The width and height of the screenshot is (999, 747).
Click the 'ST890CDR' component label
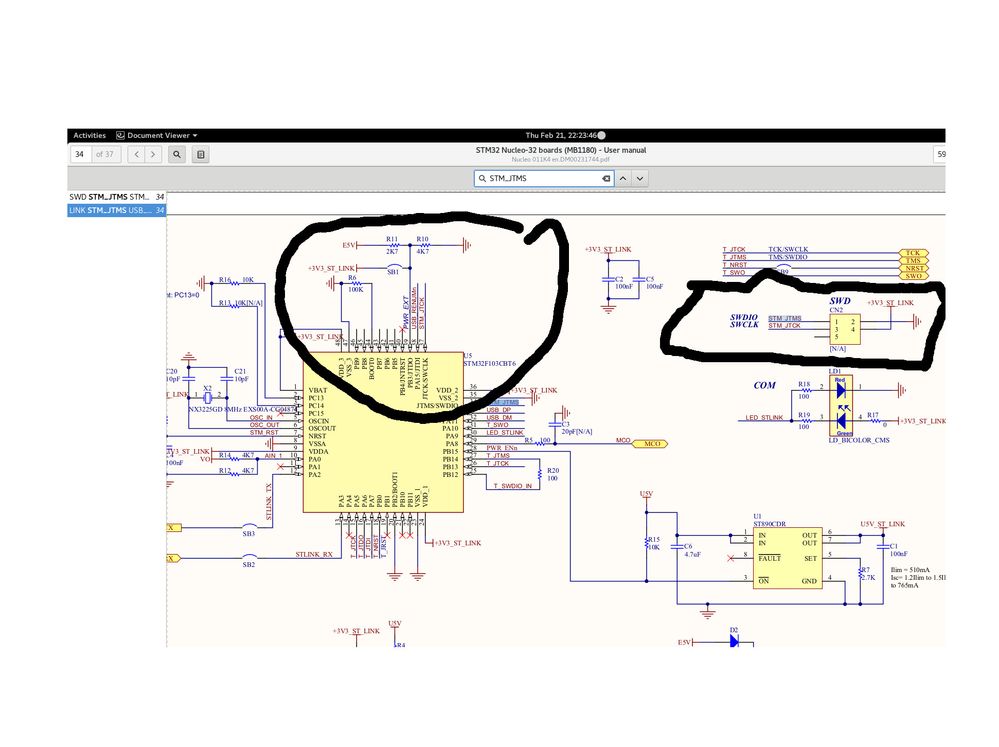pyautogui.click(x=770, y=524)
